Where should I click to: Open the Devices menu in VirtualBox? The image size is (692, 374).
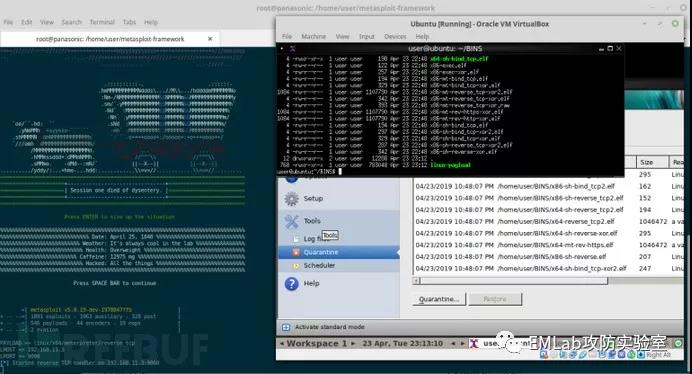(395, 37)
